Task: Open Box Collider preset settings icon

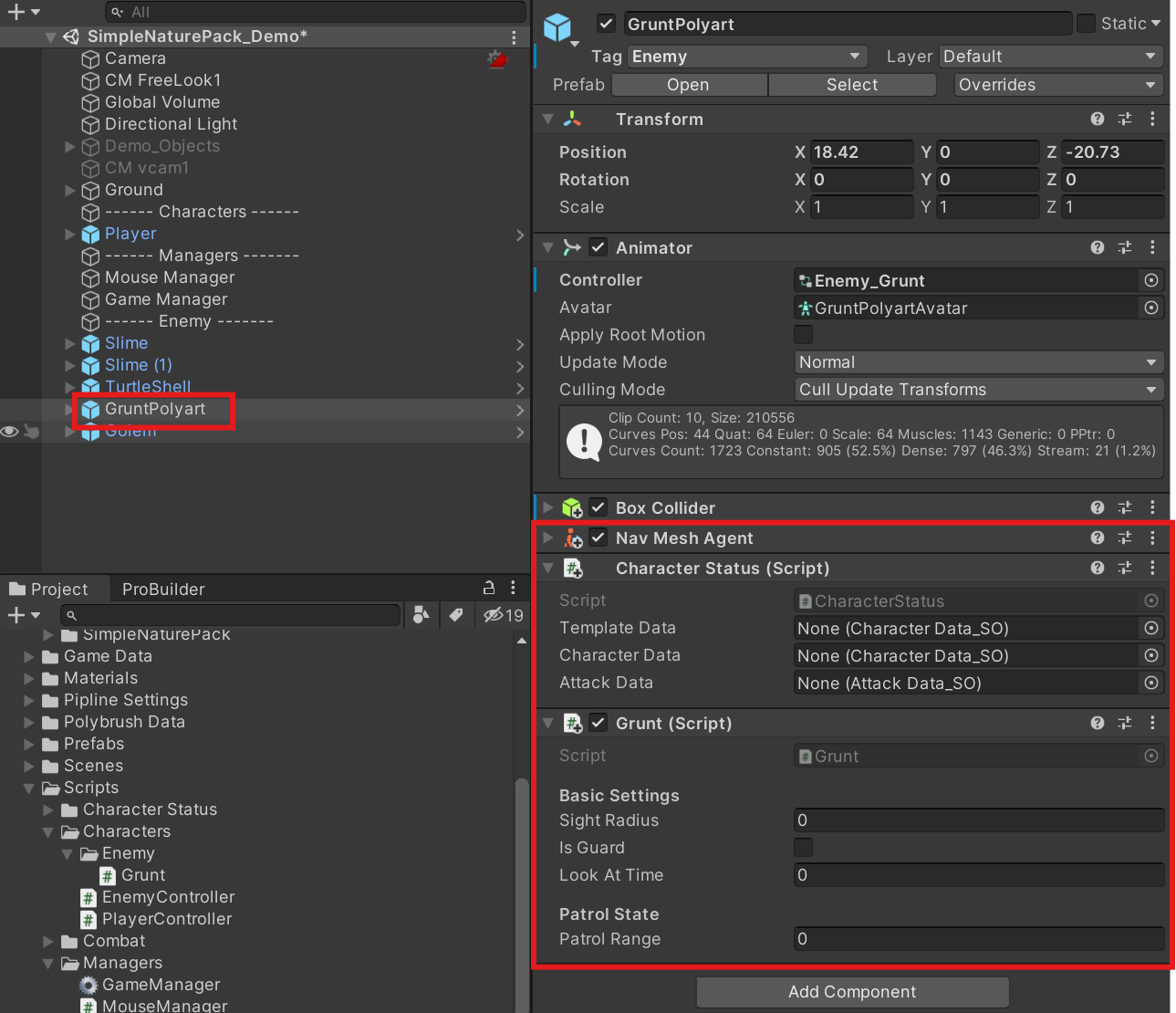Action: point(1125,507)
